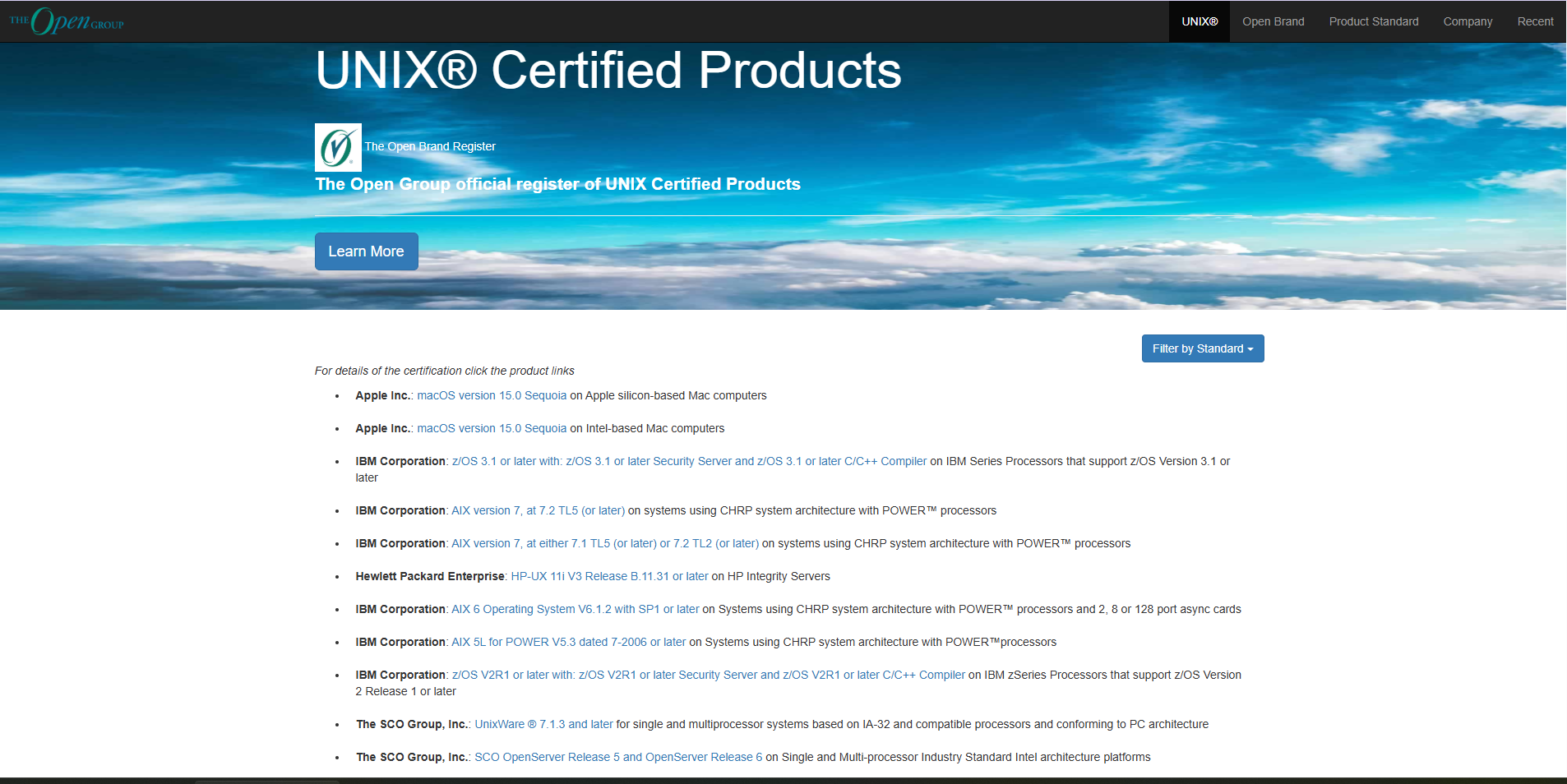The image size is (1567, 784).
Task: Open SCO OpenServer Release 5 link
Action: [x=618, y=757]
